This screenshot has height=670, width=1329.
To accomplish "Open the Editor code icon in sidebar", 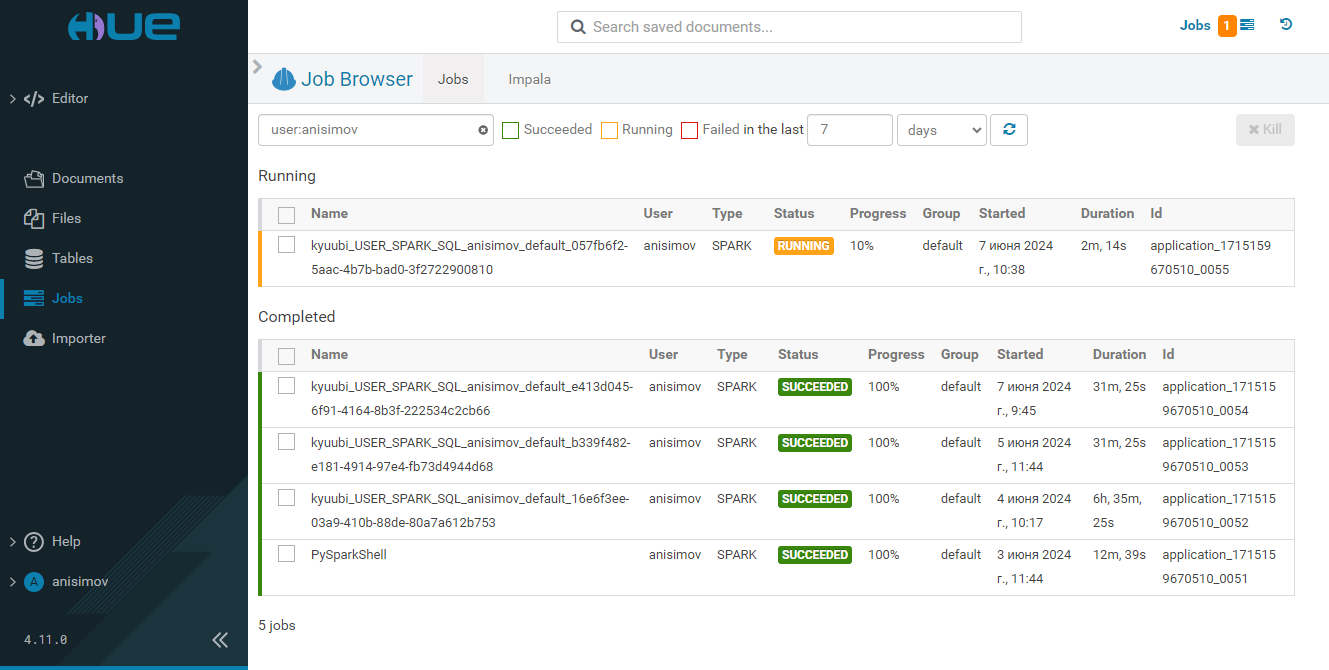I will click(x=34, y=99).
